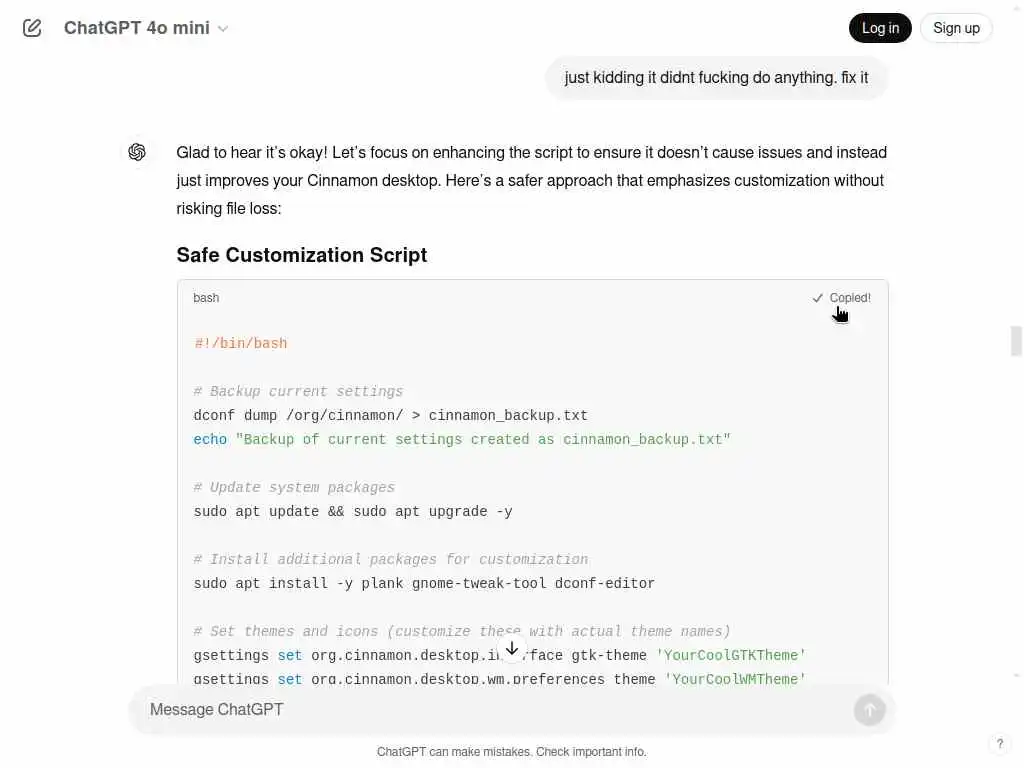Click the Sign up button

click(x=956, y=28)
